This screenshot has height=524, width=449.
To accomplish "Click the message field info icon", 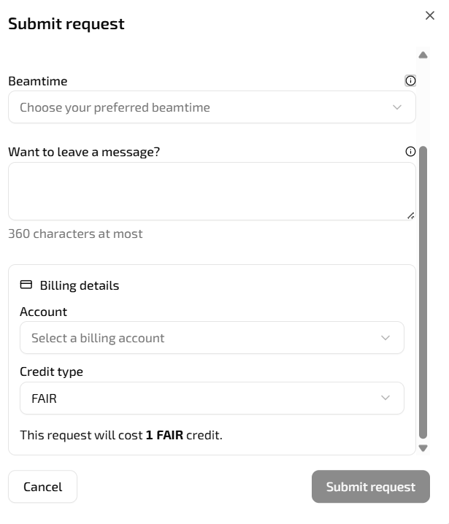I will 410,151.
